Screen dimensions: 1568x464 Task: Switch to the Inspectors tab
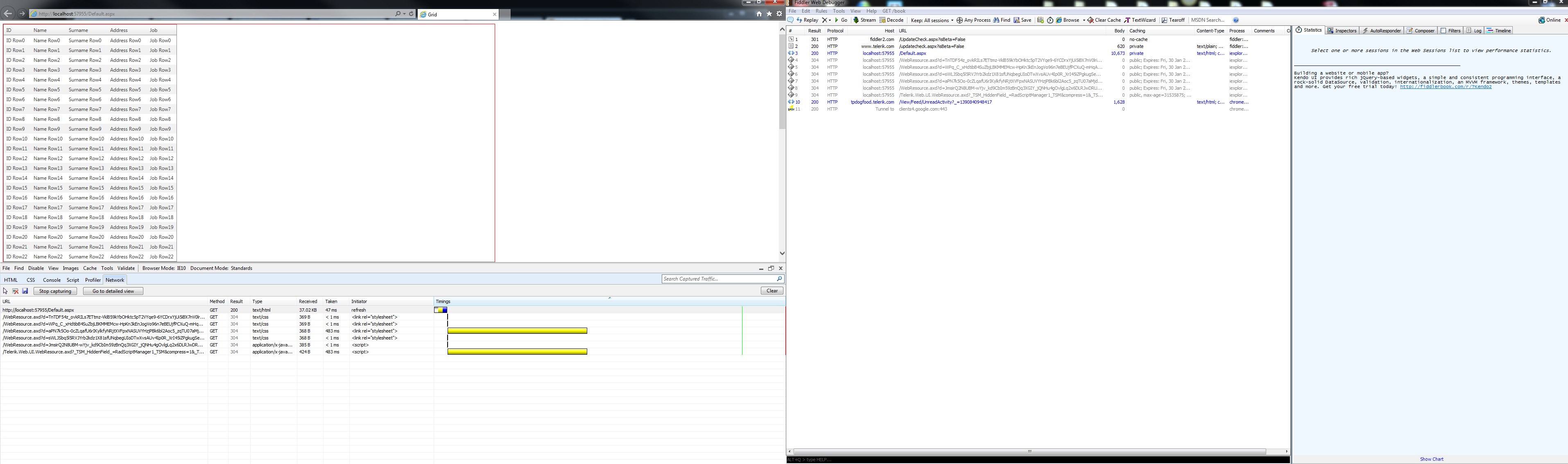1342,30
